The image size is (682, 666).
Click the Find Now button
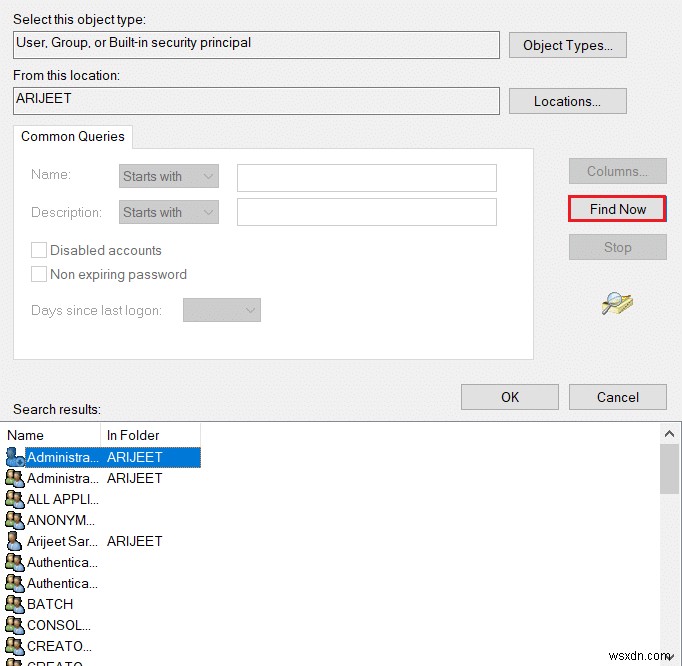pyautogui.click(x=618, y=209)
